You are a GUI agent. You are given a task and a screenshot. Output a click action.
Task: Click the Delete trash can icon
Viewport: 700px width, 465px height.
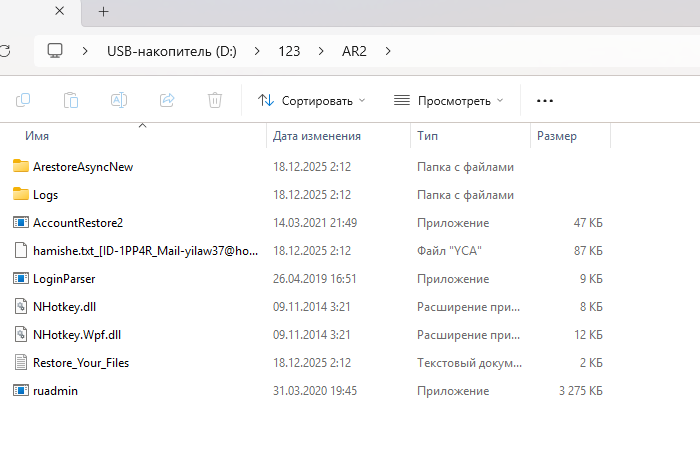[x=215, y=100]
